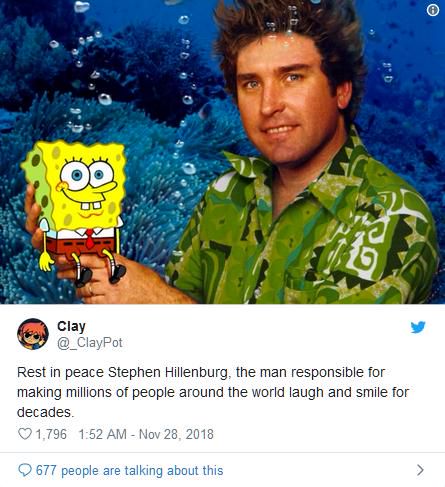Open the tweet timestamp 1:52 AM

103,434
